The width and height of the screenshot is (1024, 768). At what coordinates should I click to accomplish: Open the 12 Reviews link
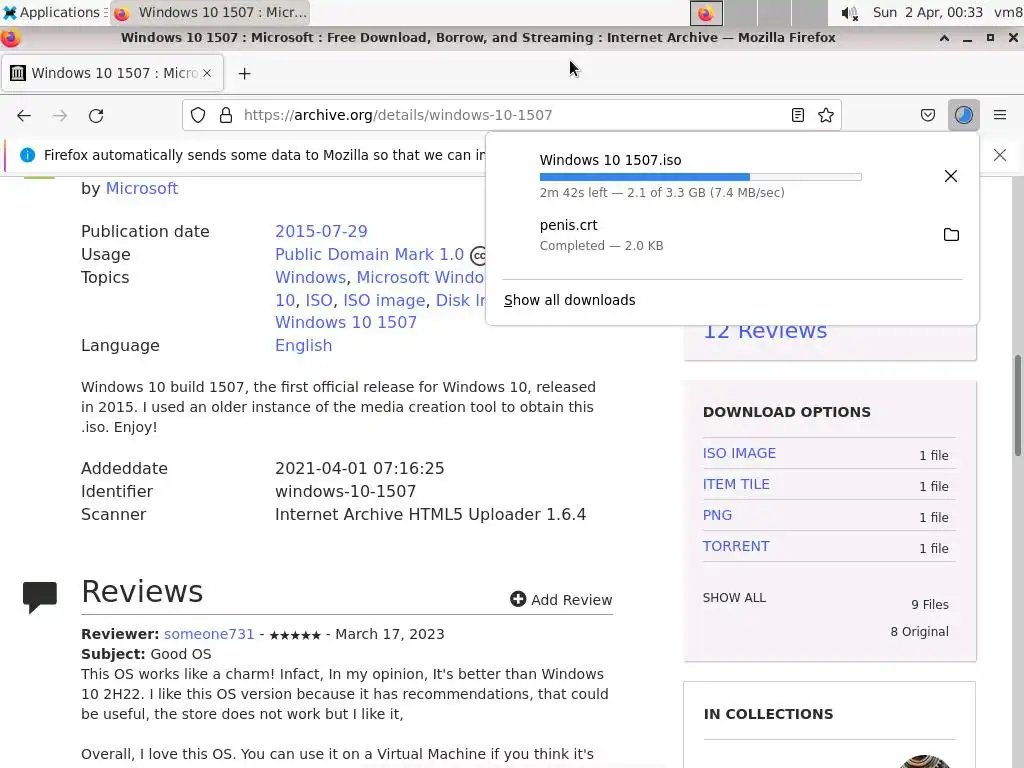[x=765, y=330]
